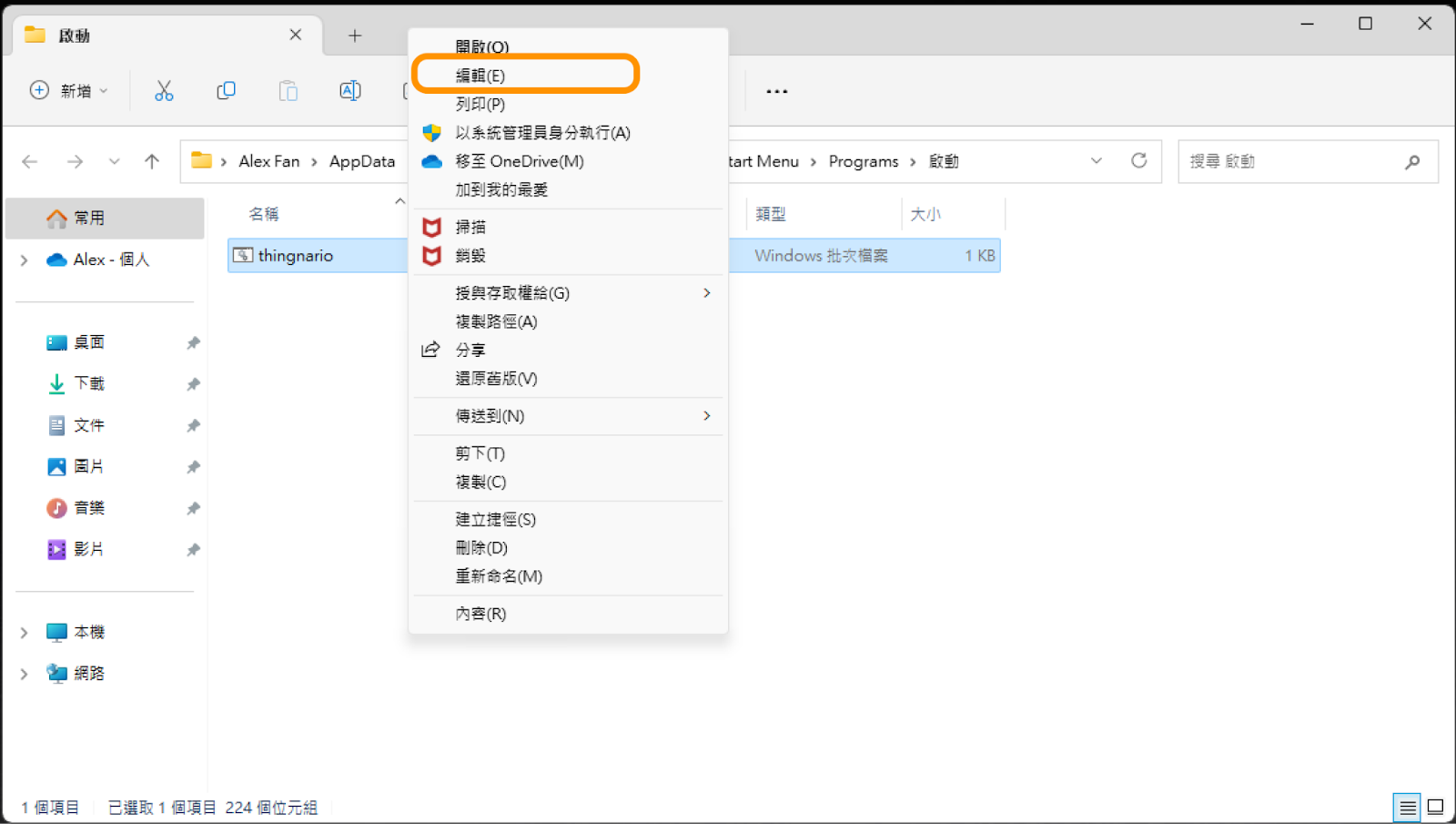Navigate to parent folder using up arrow
The image size is (1456, 824).
pos(151,161)
